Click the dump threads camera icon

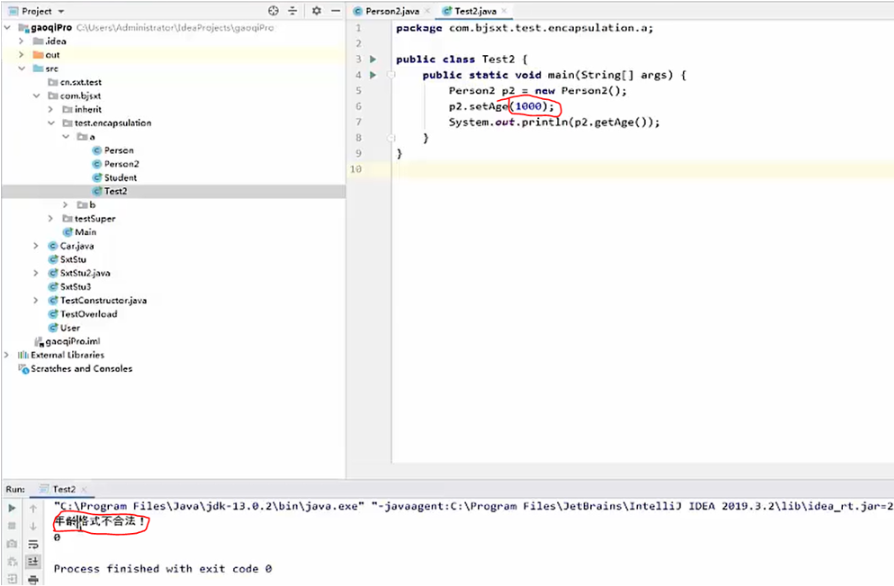12,544
